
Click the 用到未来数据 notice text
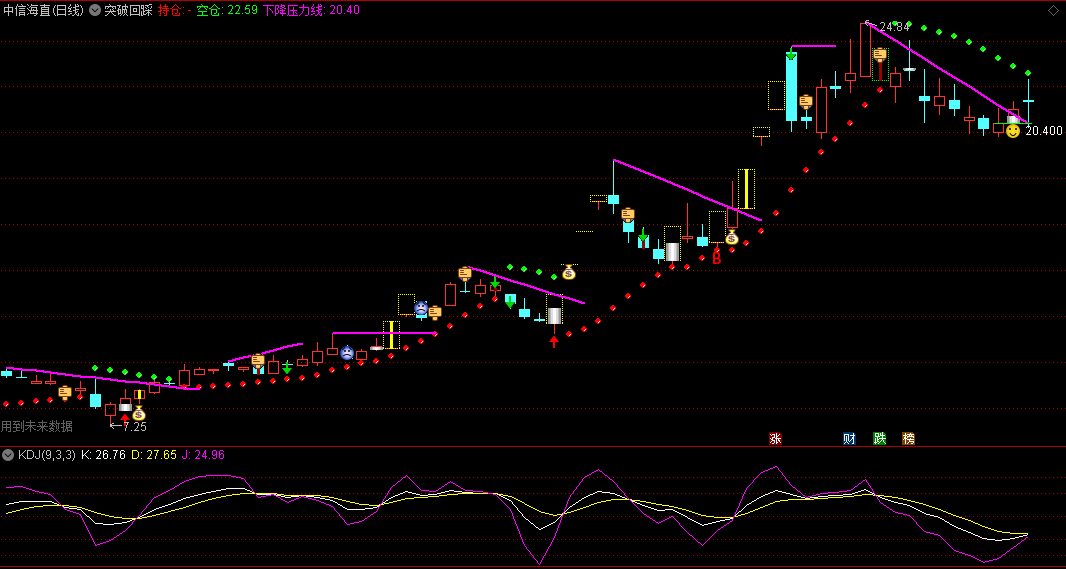coord(37,426)
